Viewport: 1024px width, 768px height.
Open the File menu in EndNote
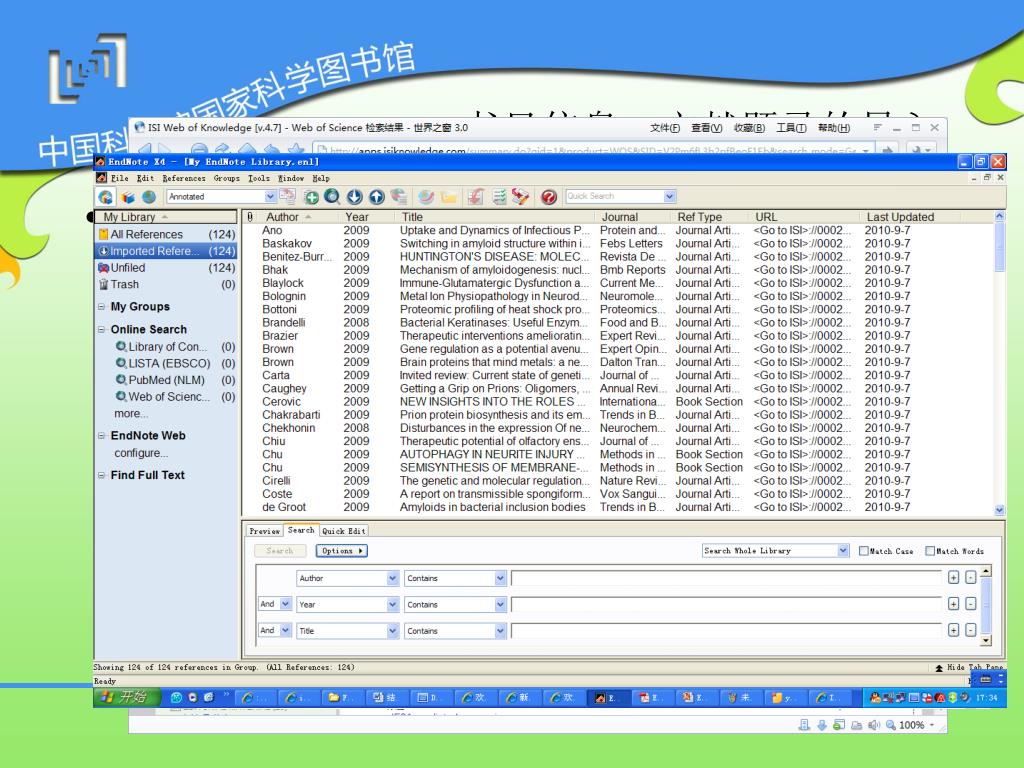pos(120,178)
